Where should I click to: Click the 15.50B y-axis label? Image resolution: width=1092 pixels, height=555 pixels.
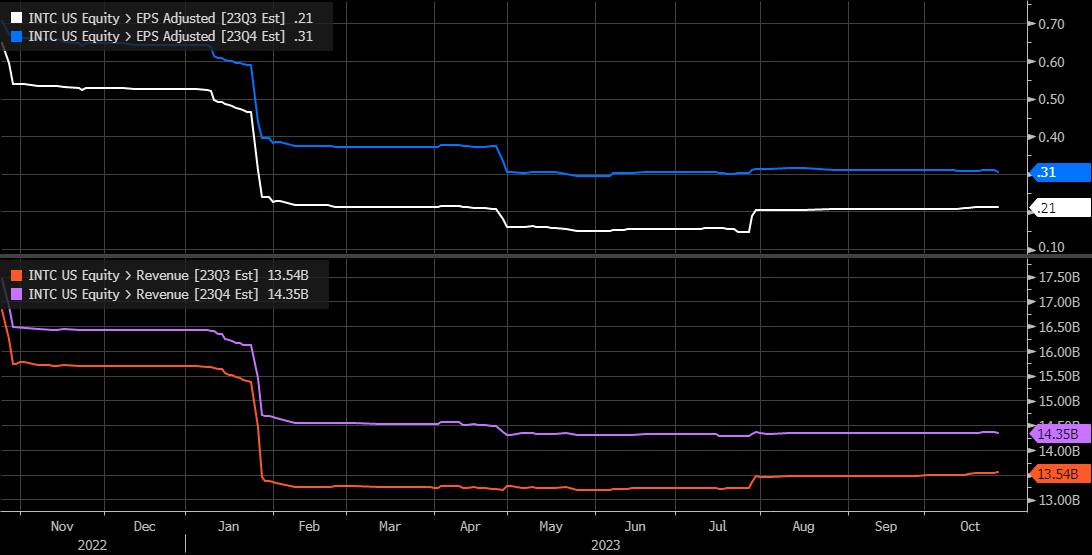coord(1059,376)
